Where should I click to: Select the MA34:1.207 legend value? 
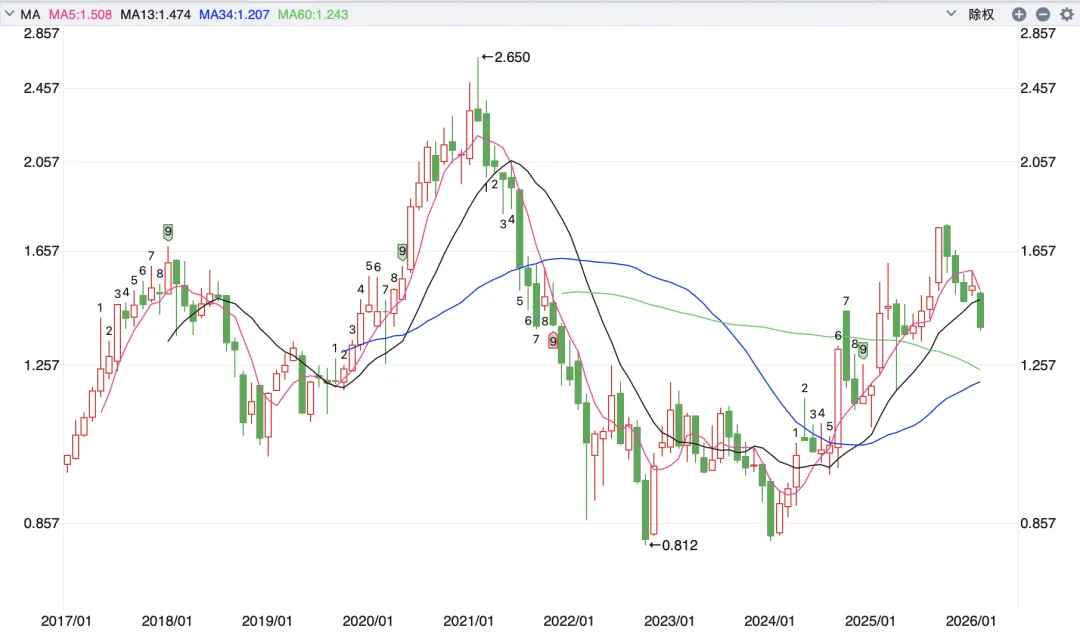coord(234,14)
